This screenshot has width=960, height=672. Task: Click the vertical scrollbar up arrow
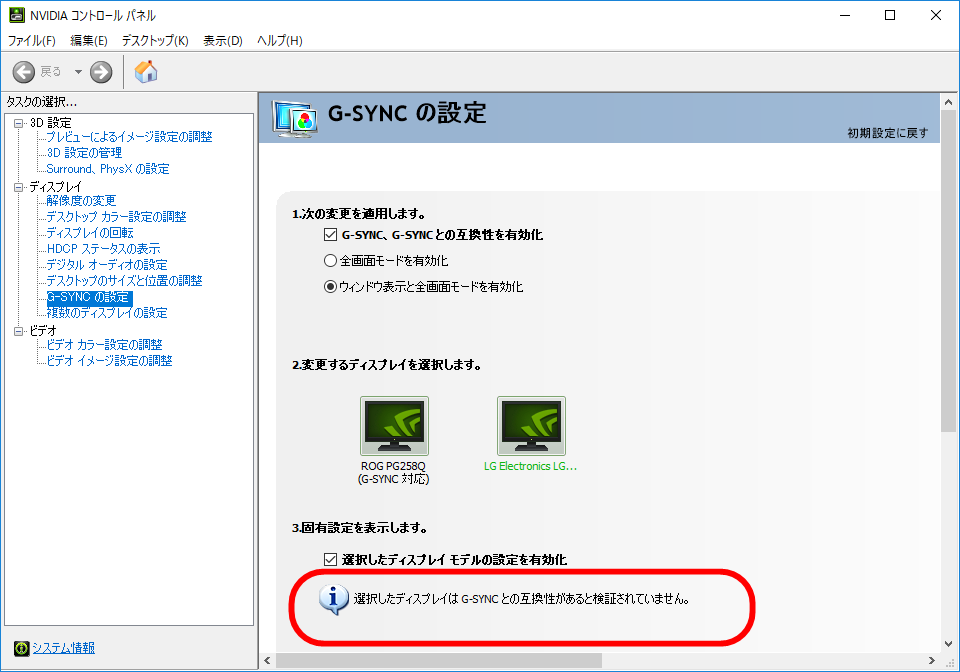[x=948, y=102]
